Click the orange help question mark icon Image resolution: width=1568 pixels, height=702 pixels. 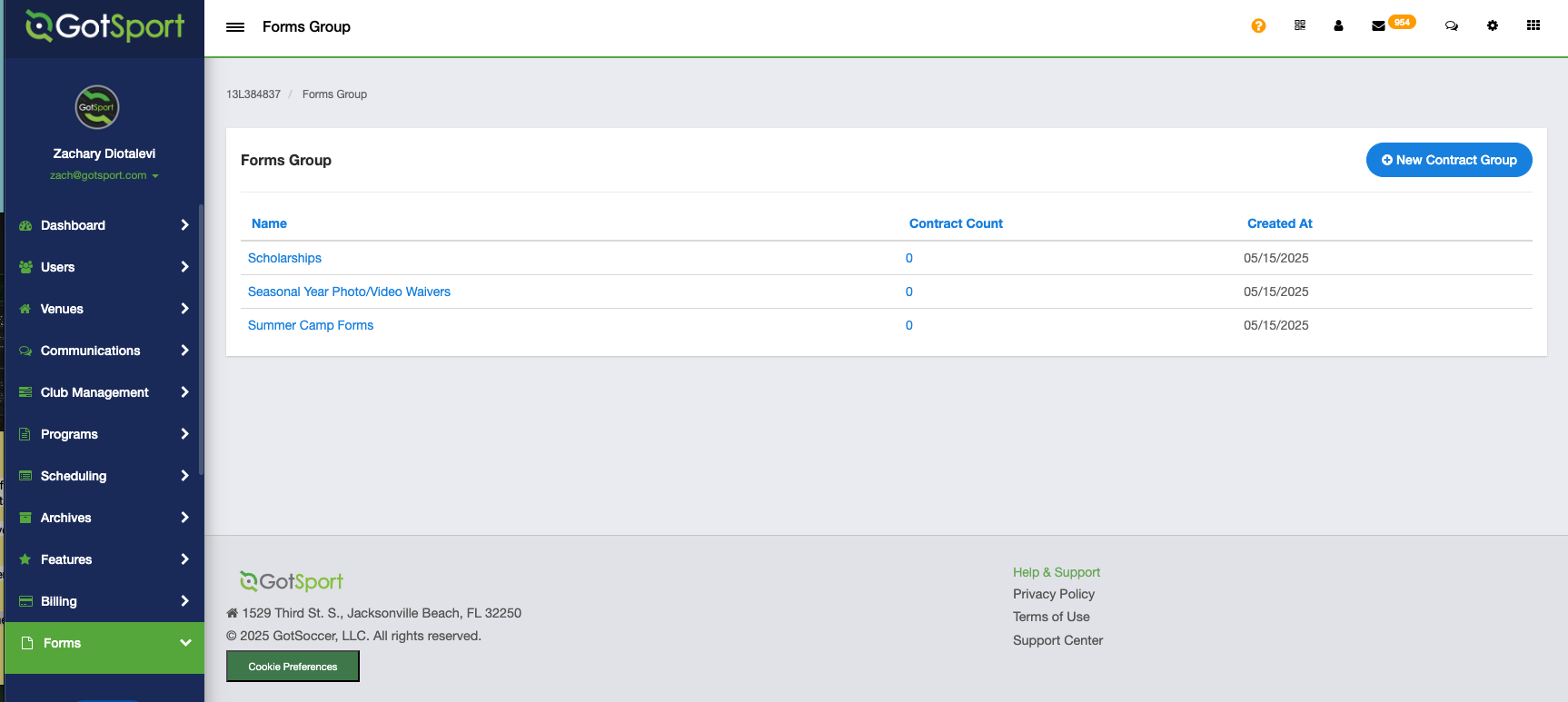(x=1258, y=25)
